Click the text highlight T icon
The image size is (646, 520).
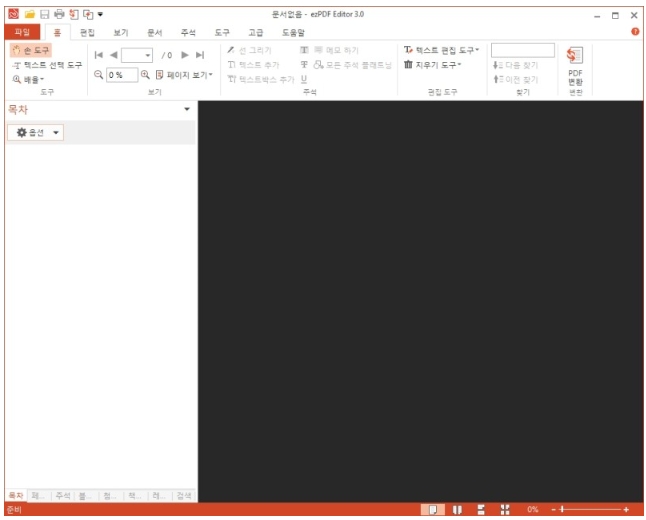click(x=304, y=50)
